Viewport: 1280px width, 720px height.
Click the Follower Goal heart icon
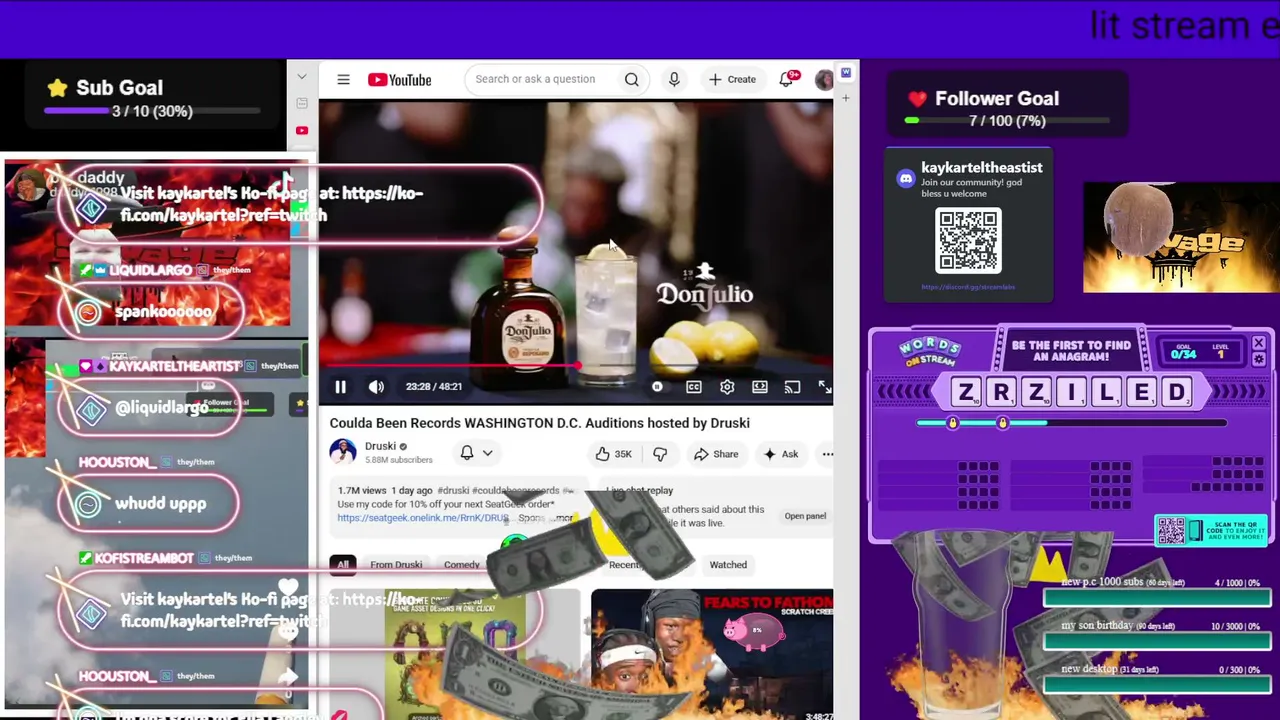(x=917, y=98)
